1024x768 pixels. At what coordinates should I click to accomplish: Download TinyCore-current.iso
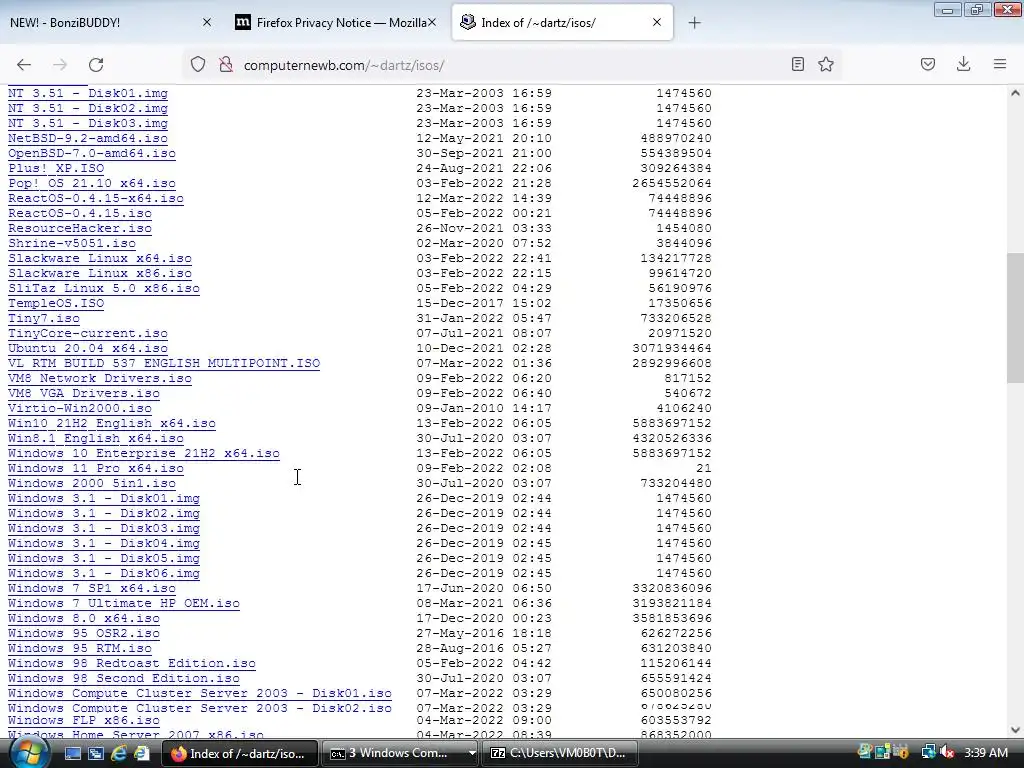88,334
